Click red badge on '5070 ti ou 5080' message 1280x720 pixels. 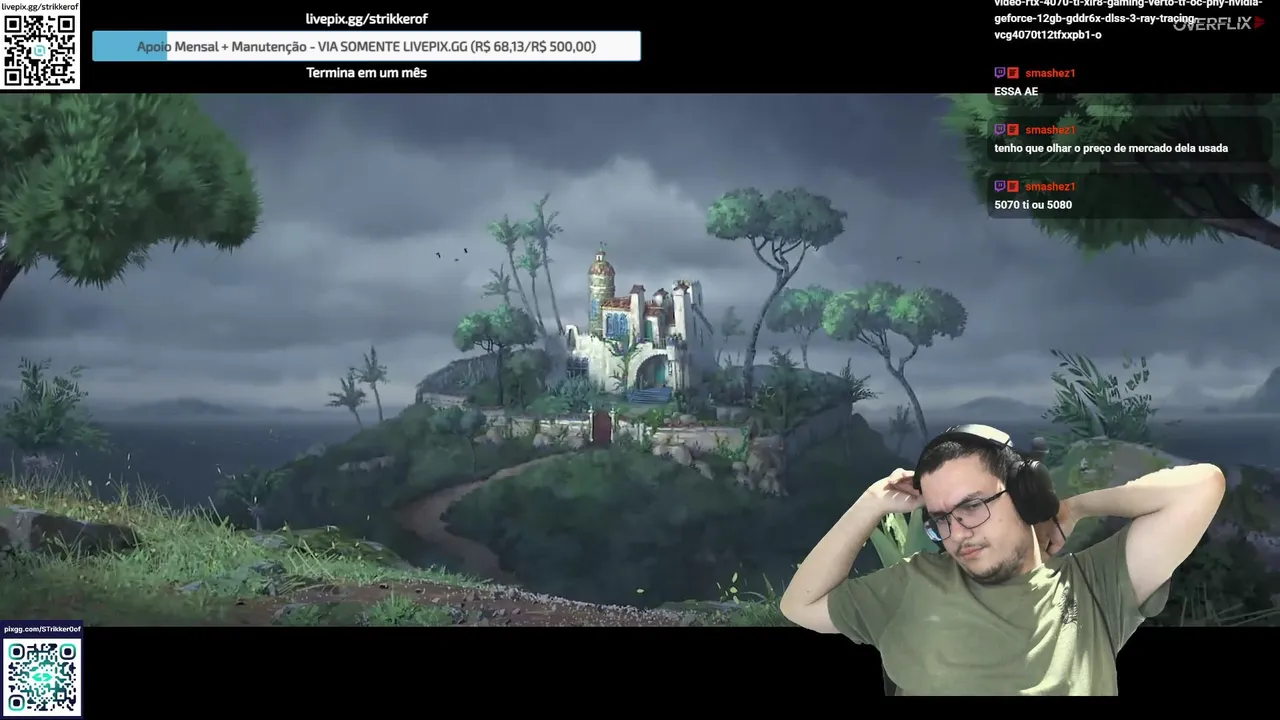1013,187
